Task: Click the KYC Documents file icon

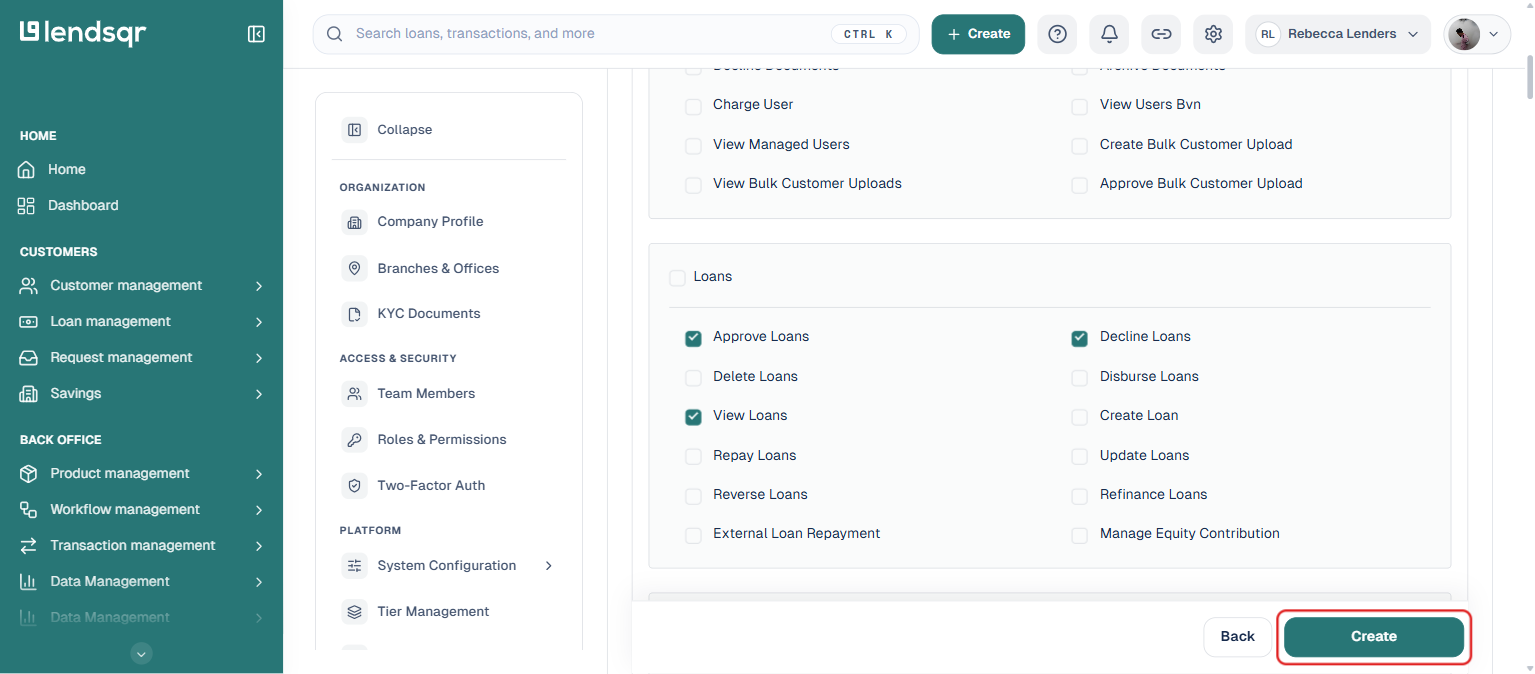Action: [x=354, y=314]
